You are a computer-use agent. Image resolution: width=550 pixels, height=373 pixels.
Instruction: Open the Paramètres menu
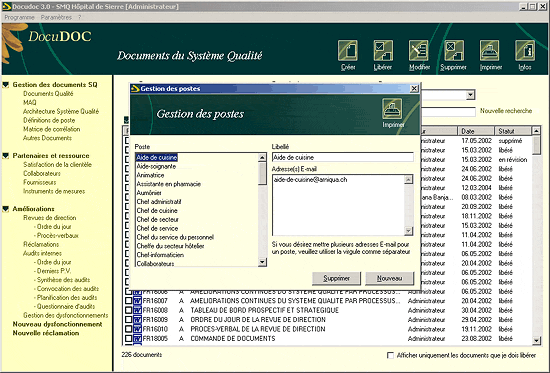(56, 17)
